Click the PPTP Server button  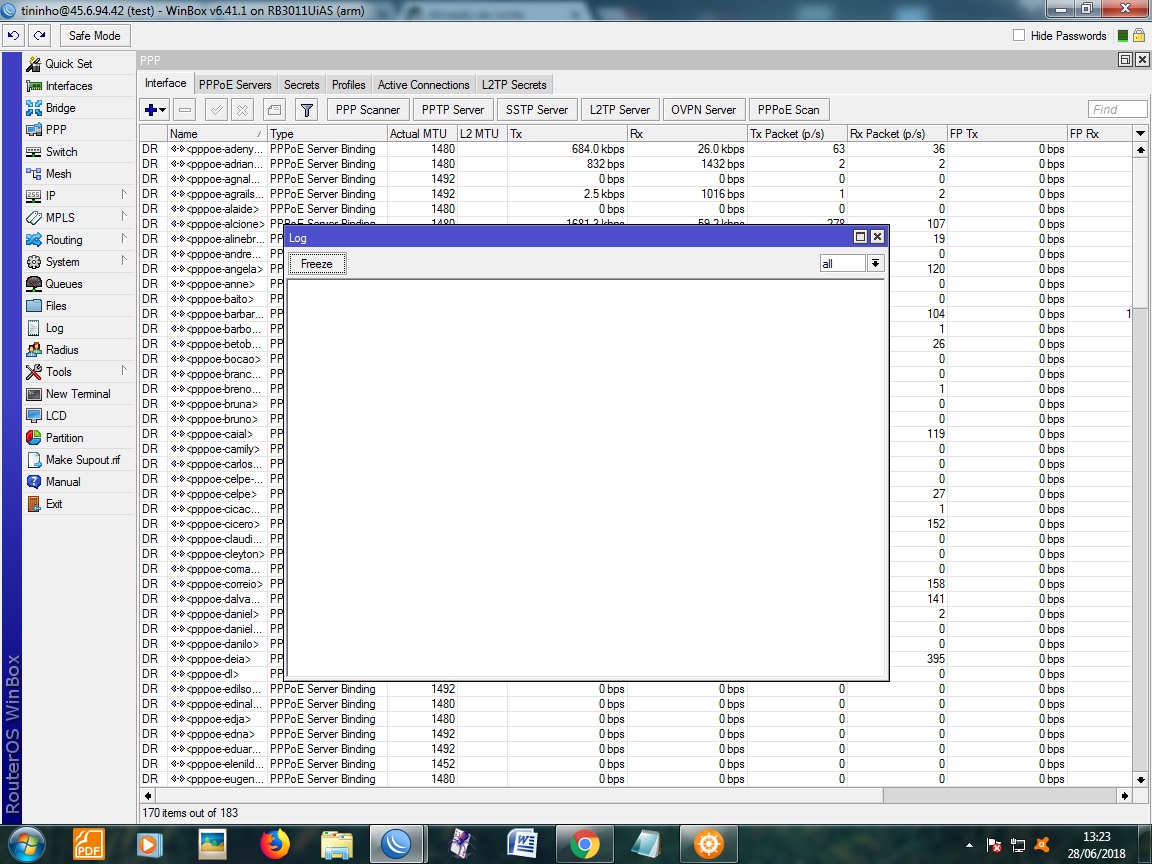pyautogui.click(x=453, y=110)
